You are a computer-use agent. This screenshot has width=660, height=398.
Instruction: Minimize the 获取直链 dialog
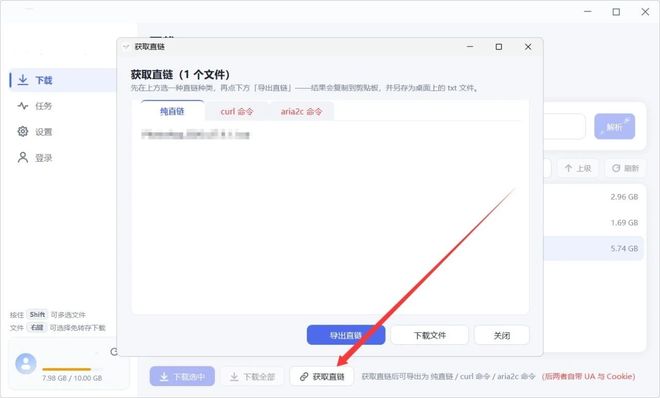470,47
